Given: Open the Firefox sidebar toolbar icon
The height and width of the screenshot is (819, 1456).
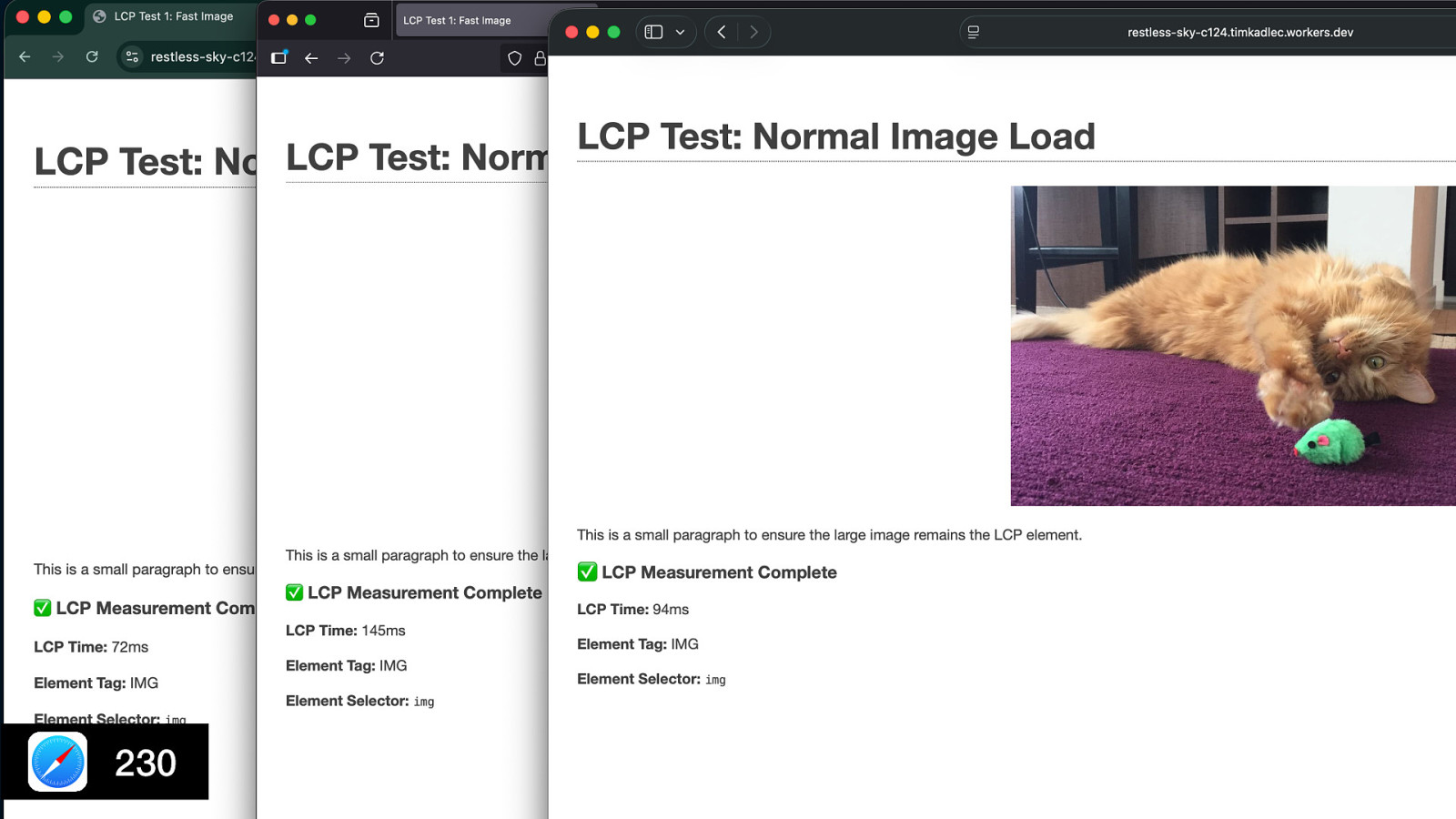Looking at the screenshot, I should pyautogui.click(x=279, y=58).
